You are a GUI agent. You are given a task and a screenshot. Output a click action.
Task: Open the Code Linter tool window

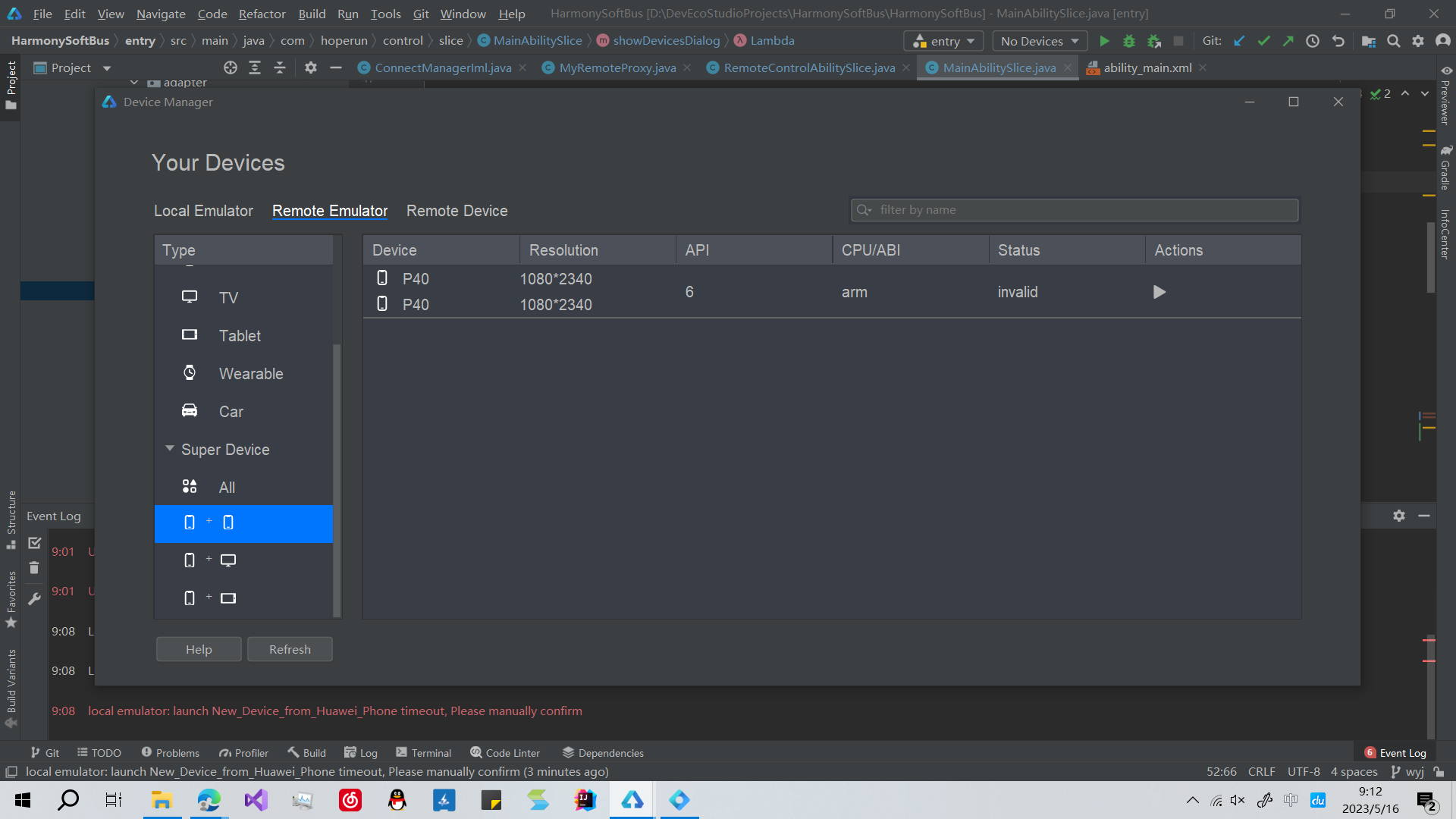(x=505, y=752)
